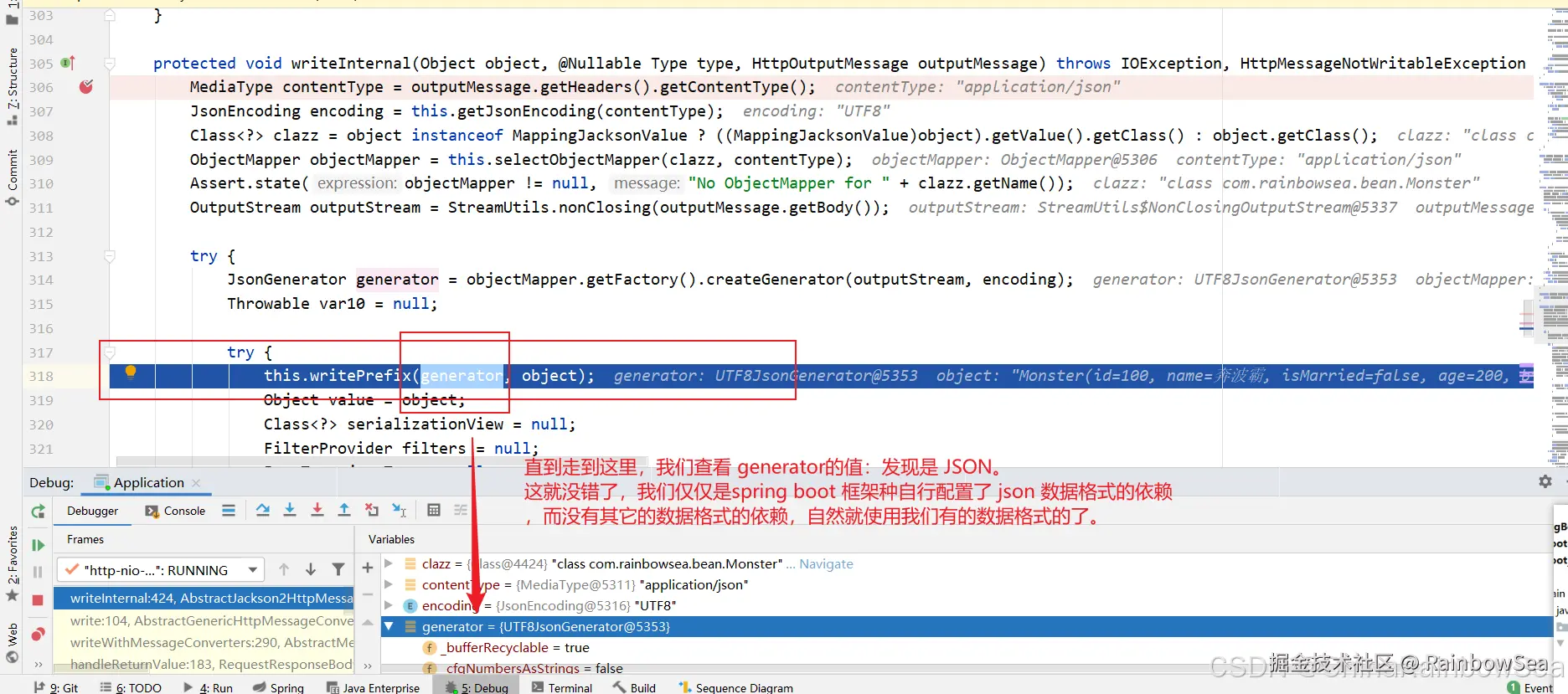Viewport: 1568px width, 694px height.
Task: Click the red Force Step Into icon
Action: point(317,510)
